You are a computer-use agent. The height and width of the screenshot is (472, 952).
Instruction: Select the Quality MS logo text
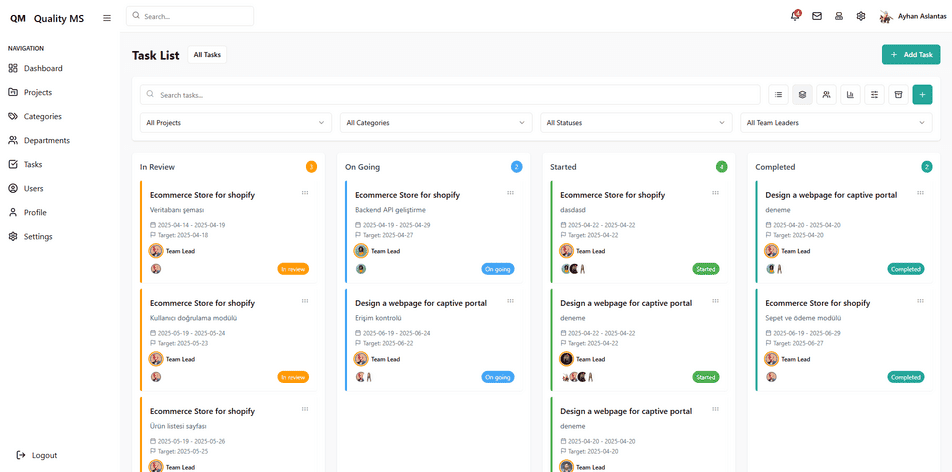click(59, 18)
